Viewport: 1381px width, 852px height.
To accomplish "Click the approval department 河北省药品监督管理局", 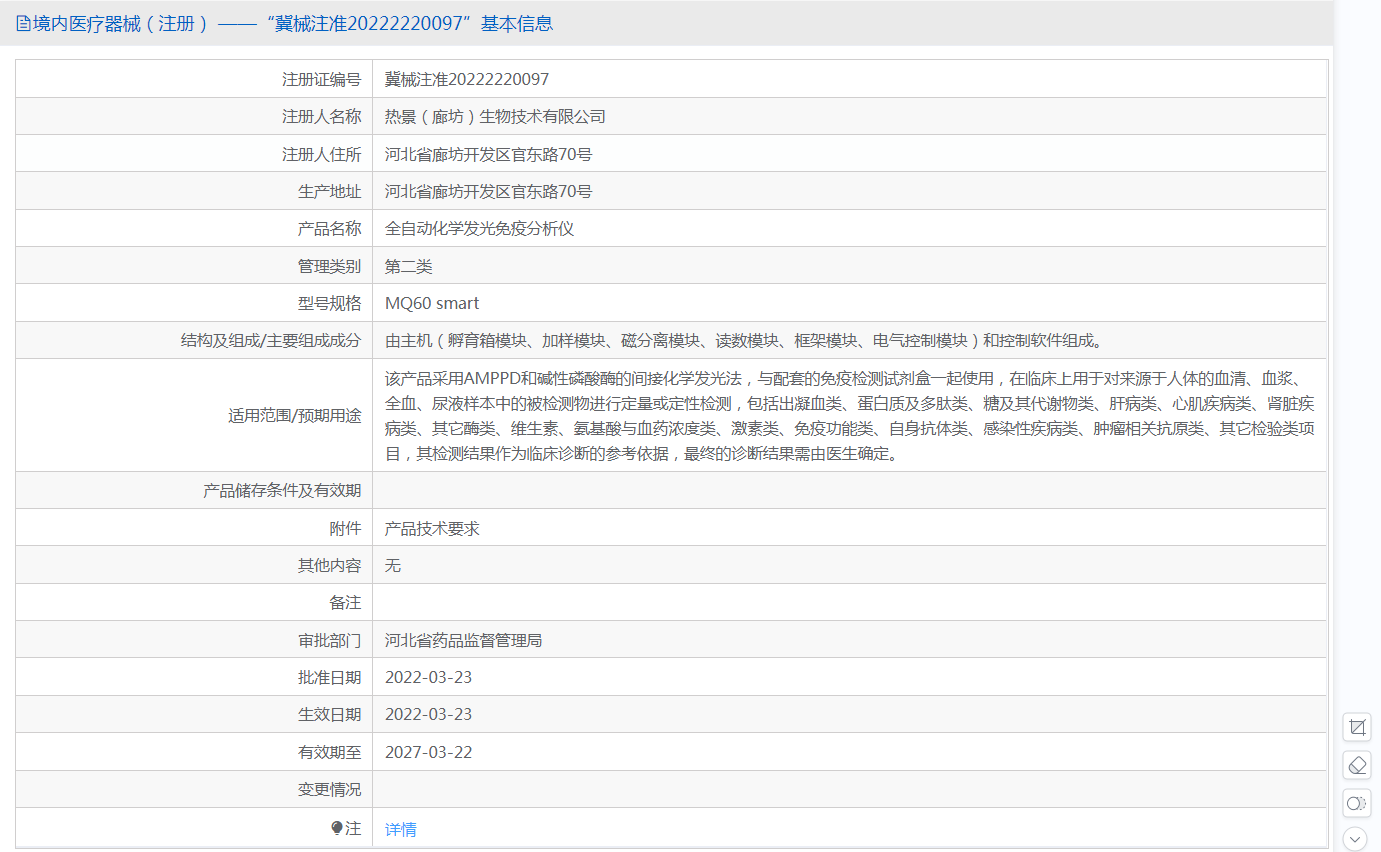I will (x=463, y=640).
